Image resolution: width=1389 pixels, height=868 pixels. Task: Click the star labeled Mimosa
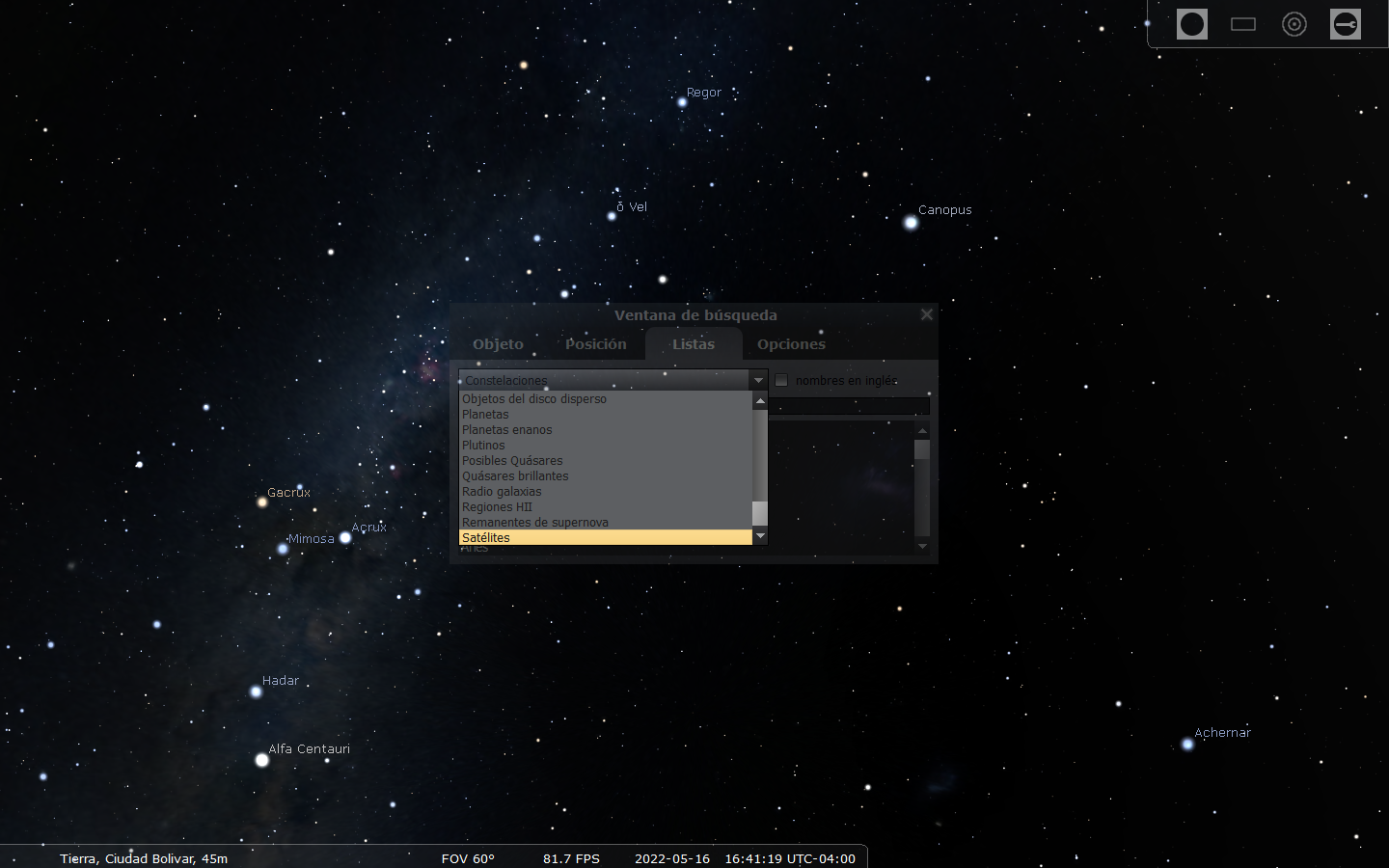coord(283,549)
